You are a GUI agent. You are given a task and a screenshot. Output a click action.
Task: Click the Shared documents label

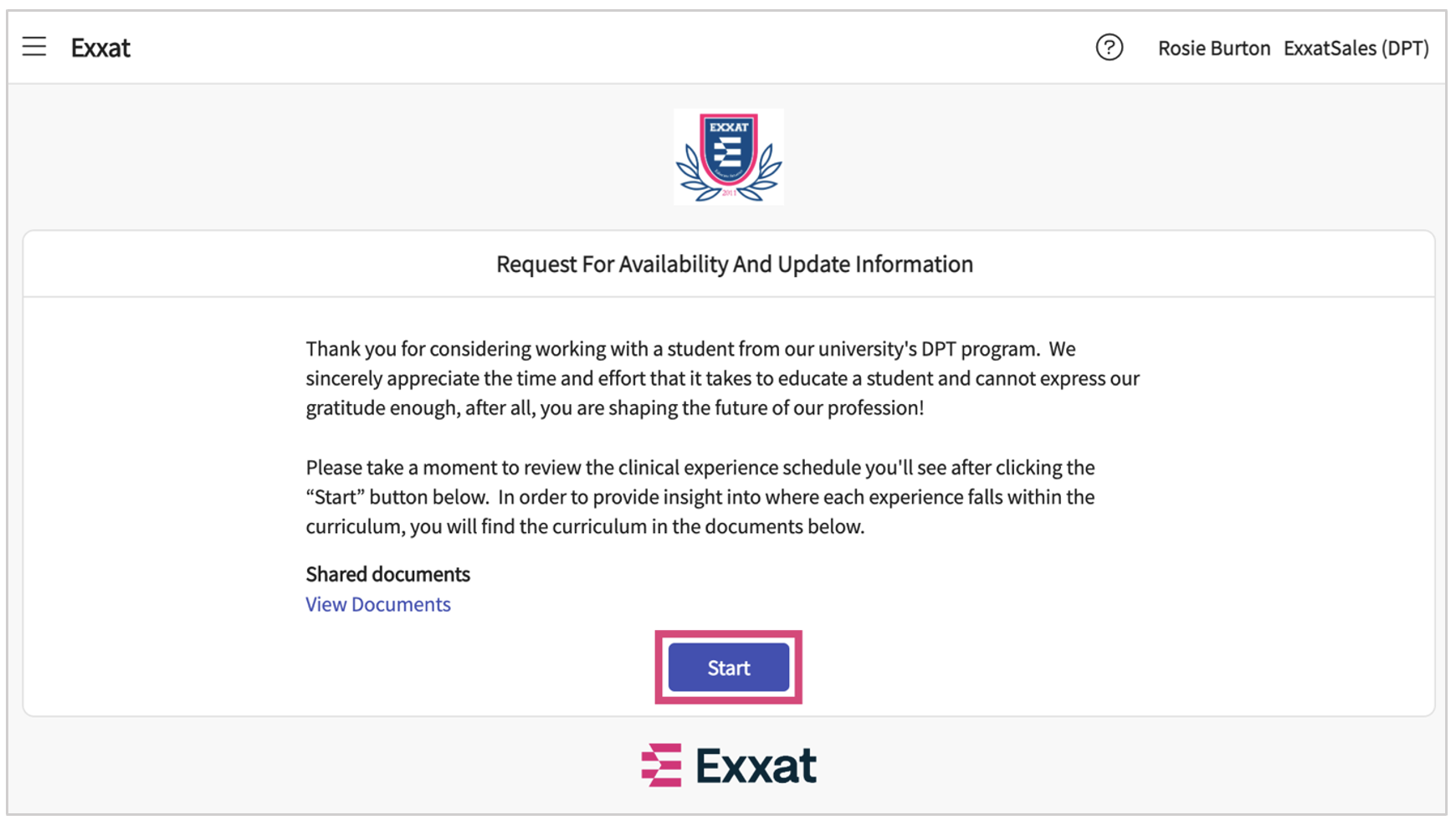point(387,574)
